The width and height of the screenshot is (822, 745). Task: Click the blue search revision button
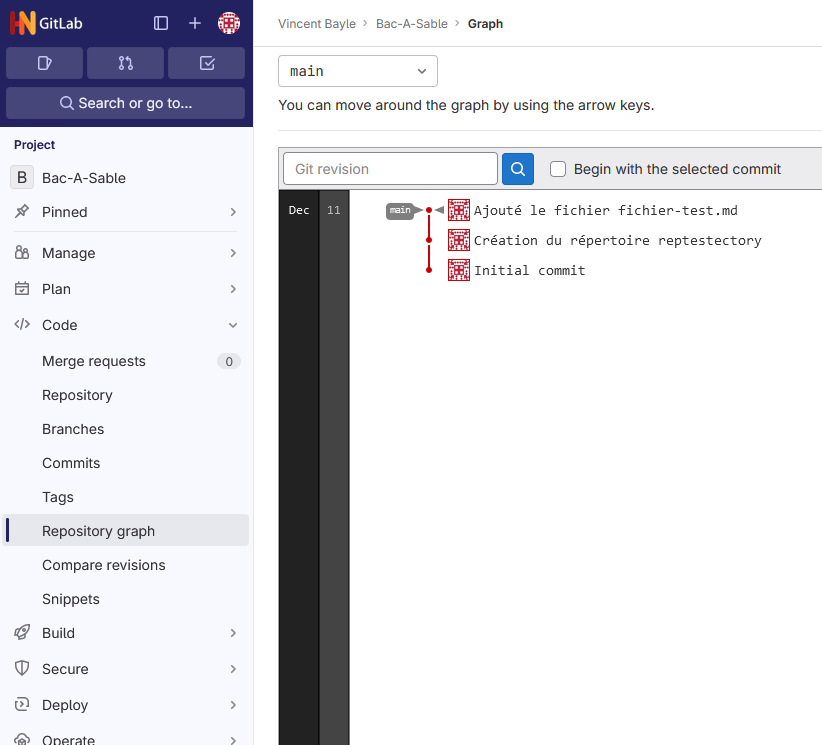(517, 169)
